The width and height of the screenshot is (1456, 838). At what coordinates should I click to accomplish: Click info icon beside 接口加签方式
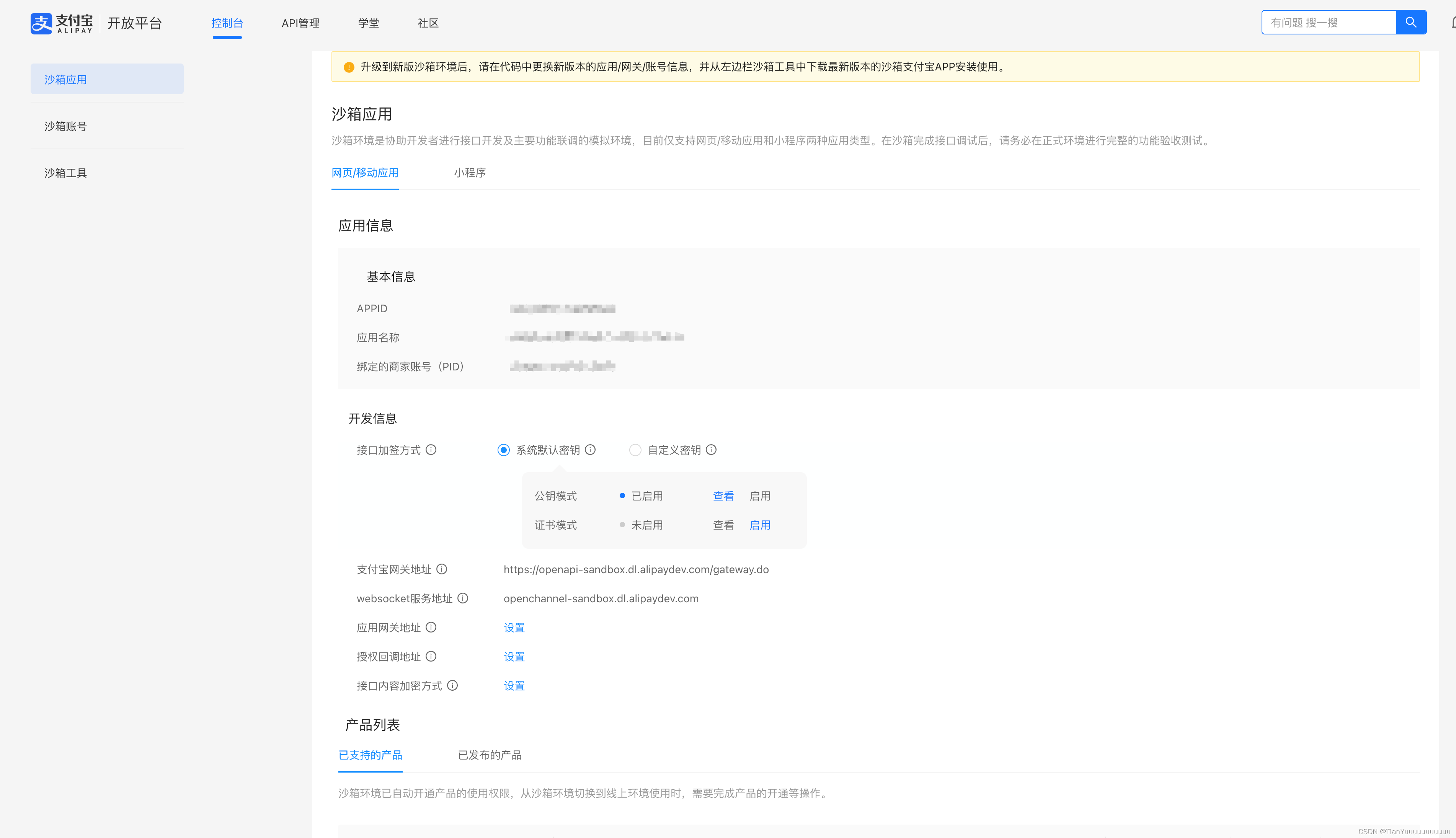(431, 450)
